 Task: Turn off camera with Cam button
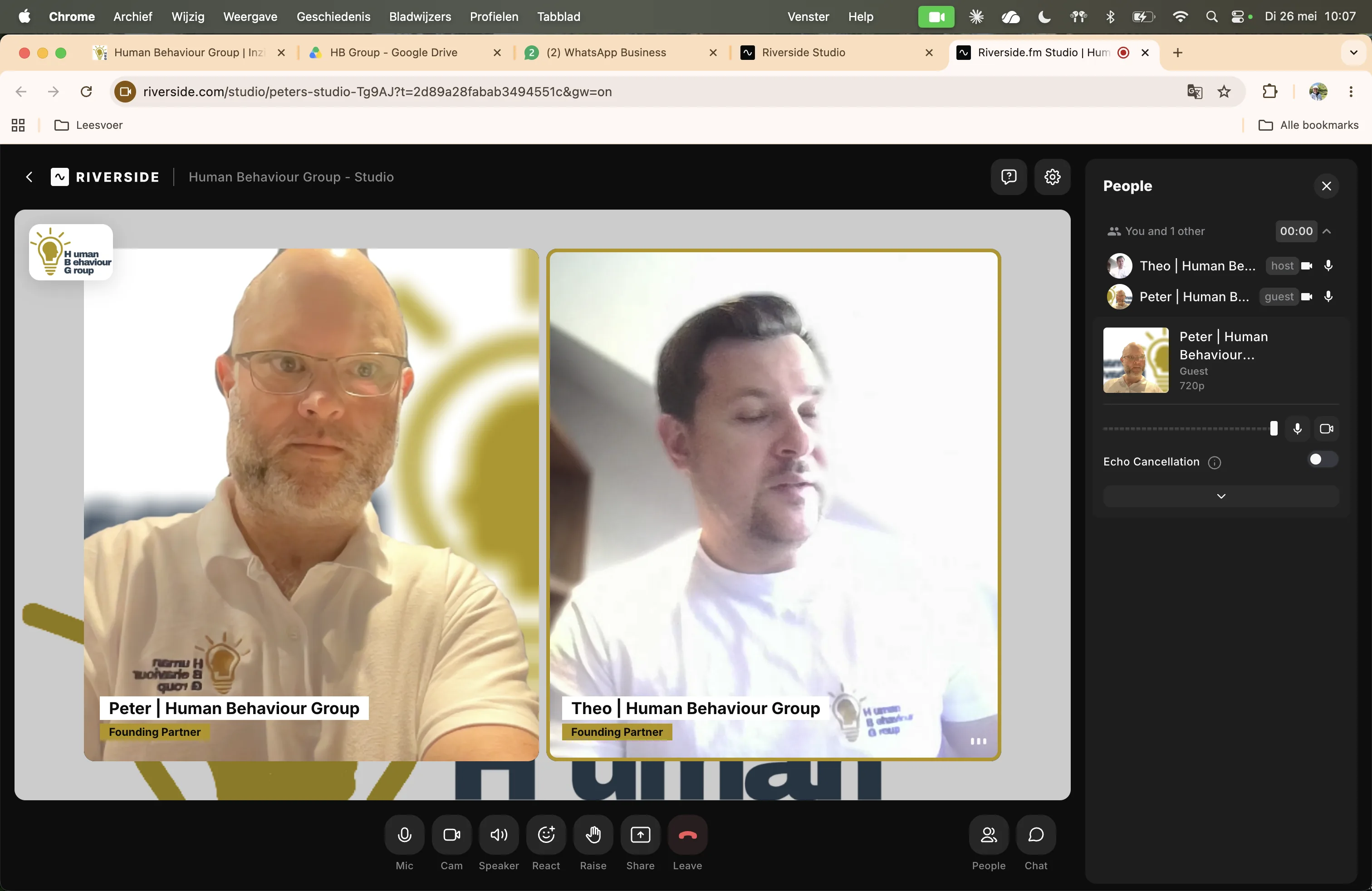click(451, 835)
